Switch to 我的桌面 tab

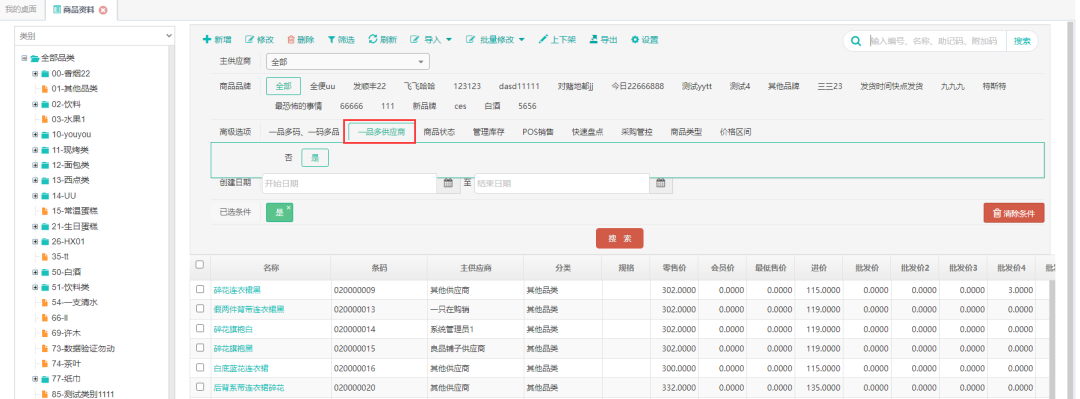pos(22,9)
